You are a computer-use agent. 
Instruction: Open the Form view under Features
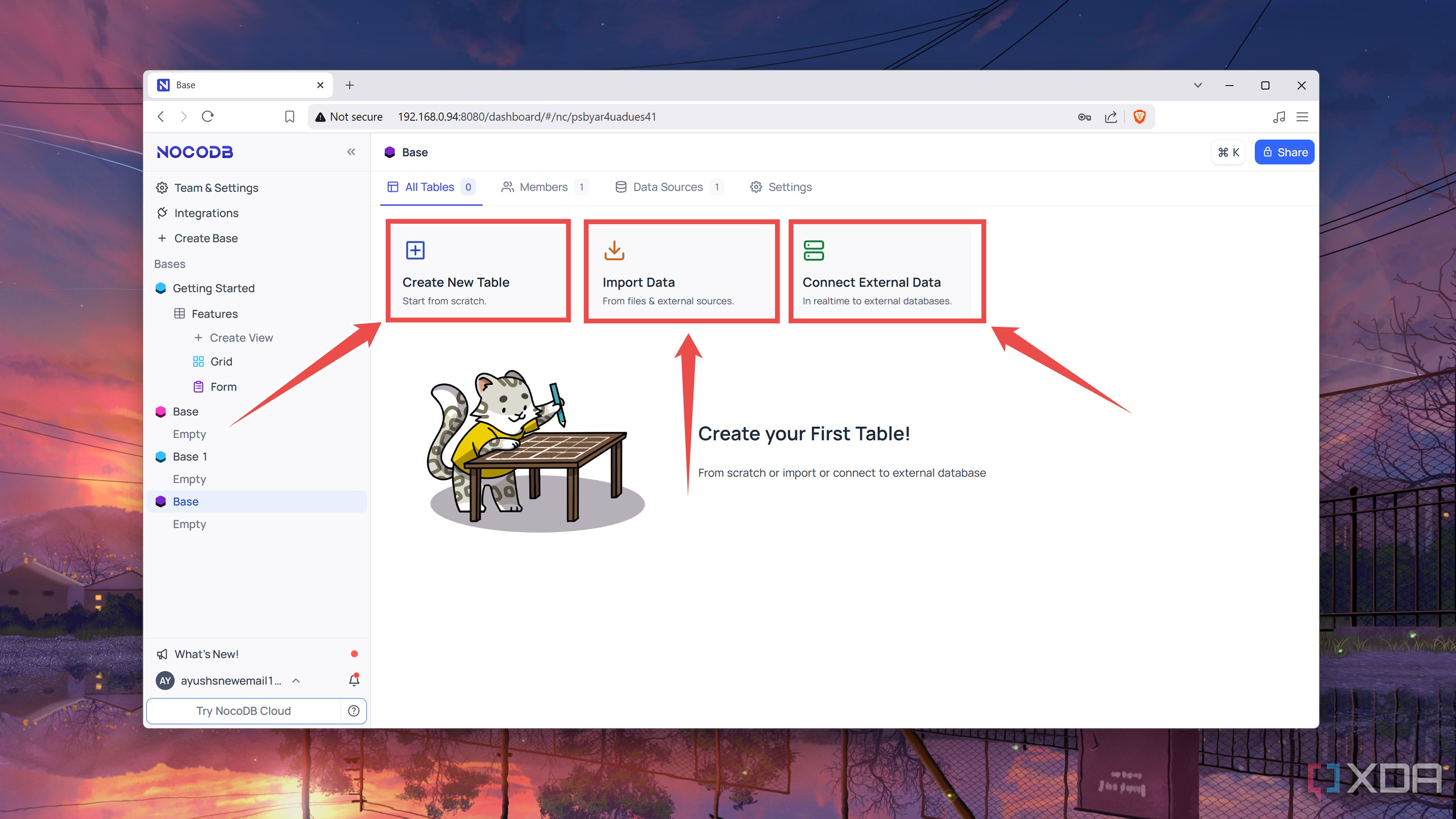click(x=224, y=387)
